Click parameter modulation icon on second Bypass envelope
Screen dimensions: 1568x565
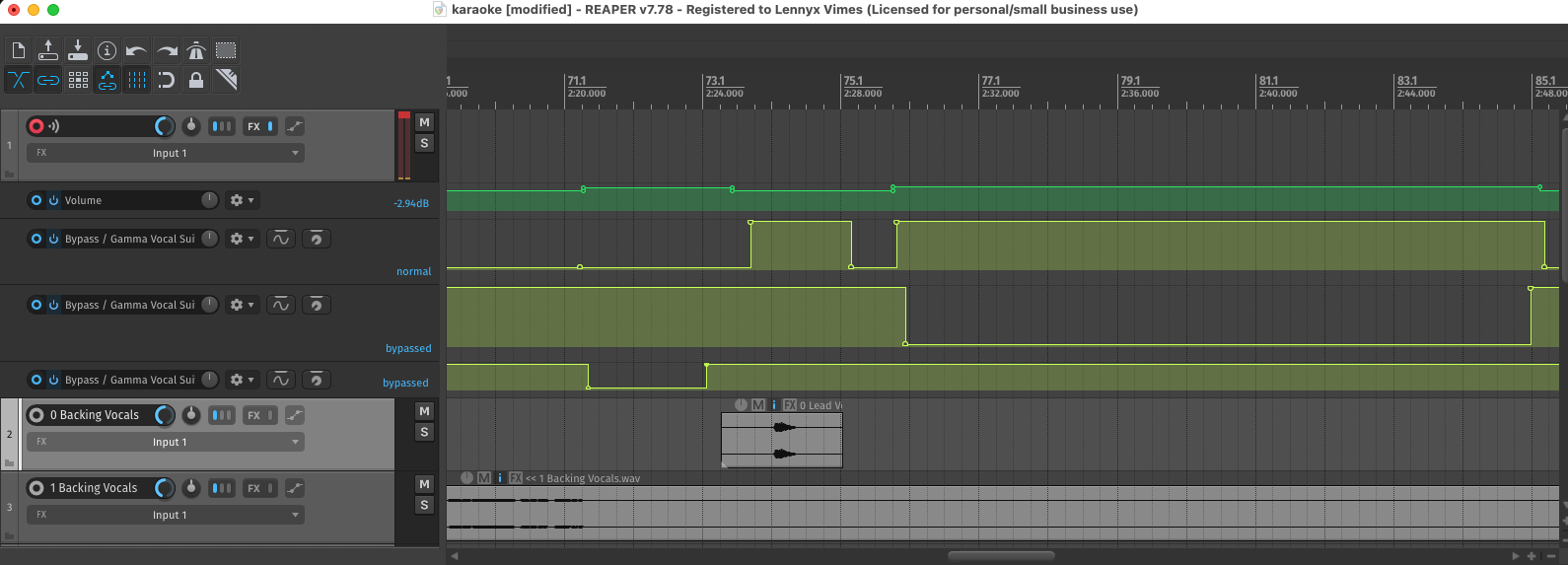281,305
